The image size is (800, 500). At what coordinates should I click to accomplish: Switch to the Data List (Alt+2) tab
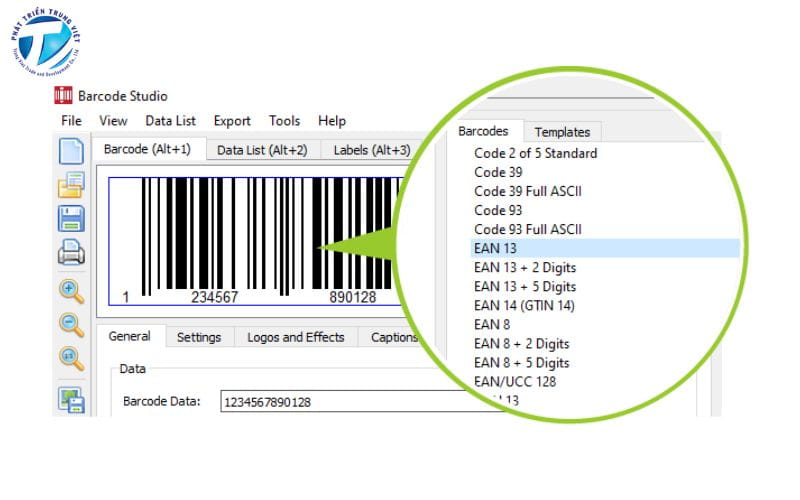pyautogui.click(x=262, y=150)
